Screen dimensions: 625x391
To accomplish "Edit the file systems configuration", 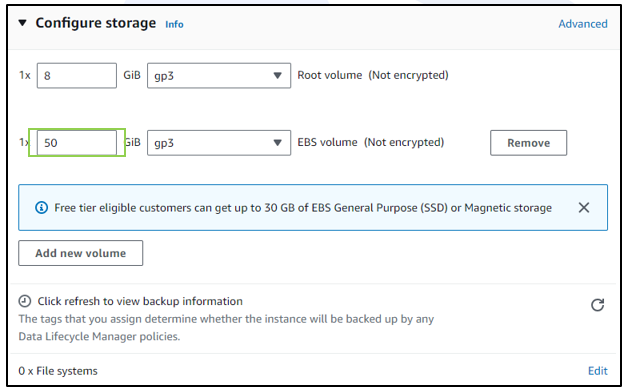I will click(x=597, y=371).
